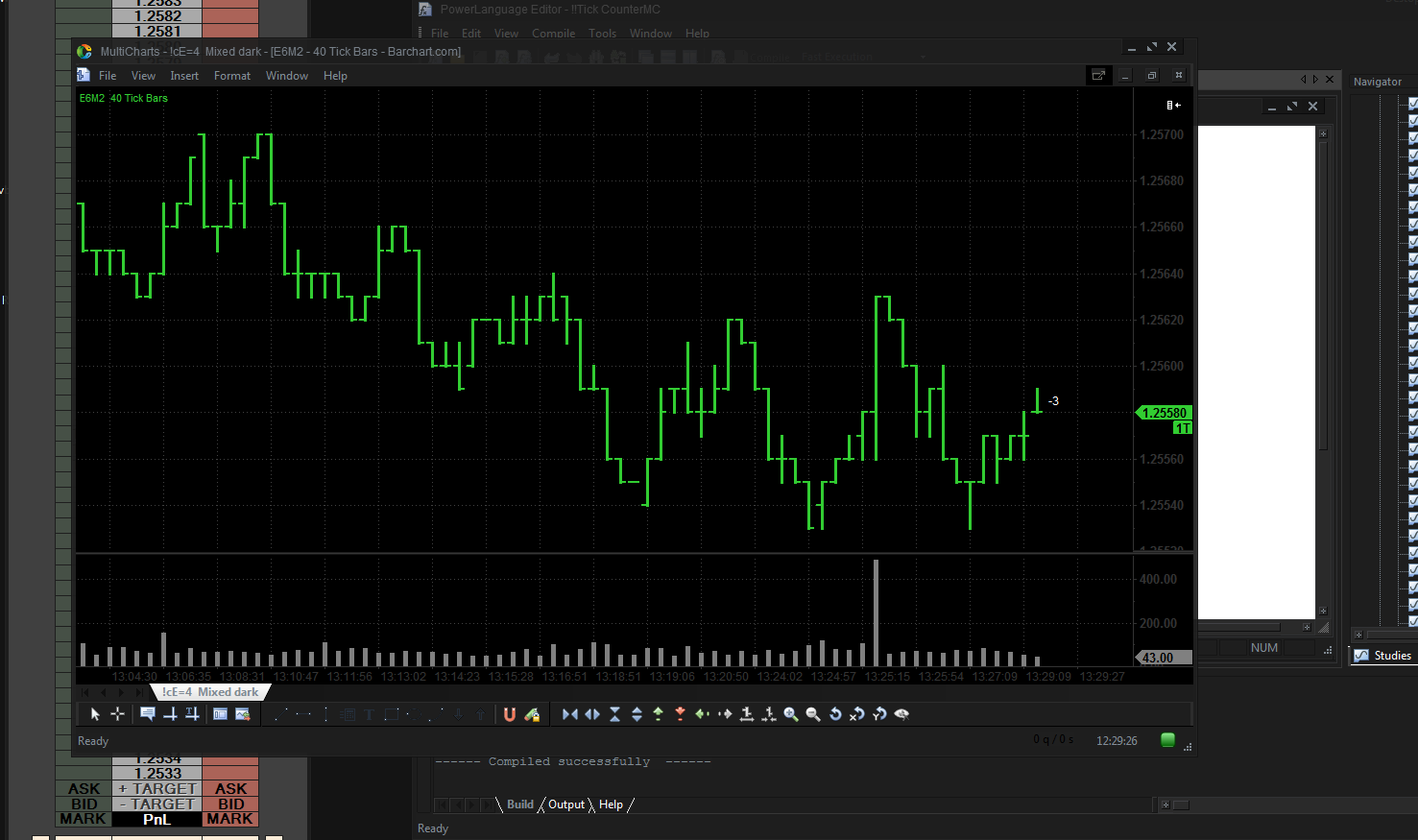Click the '- TARGET' cell
The image size is (1418, 840).
click(x=157, y=804)
